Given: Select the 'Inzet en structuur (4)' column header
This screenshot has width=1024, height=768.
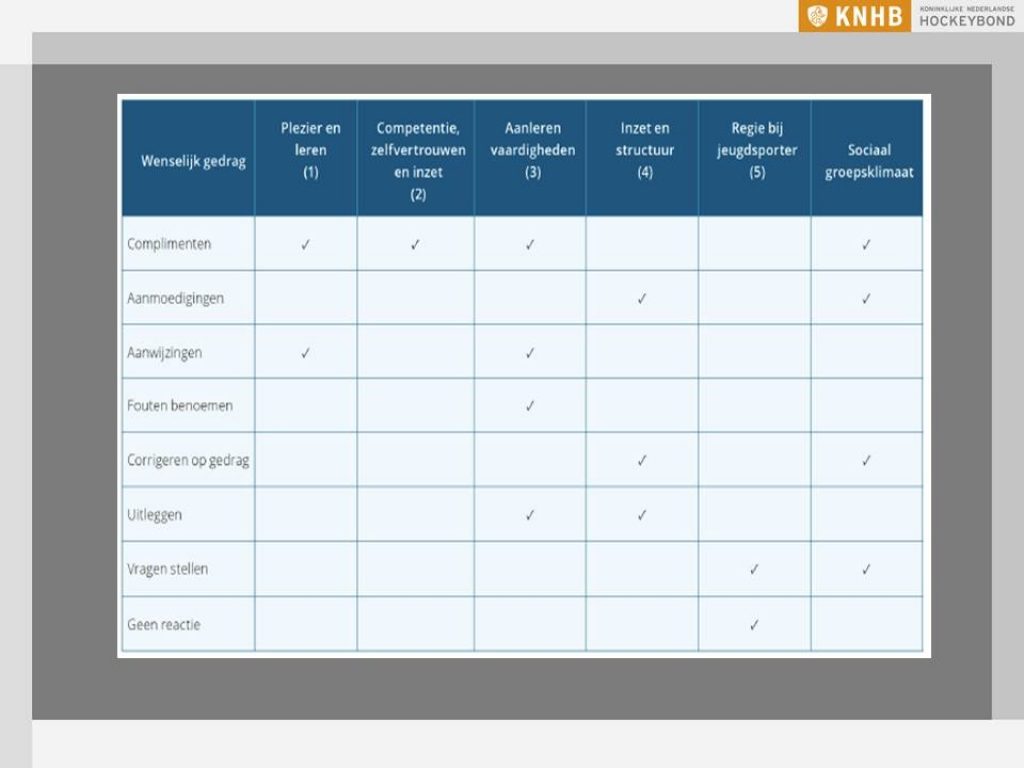Looking at the screenshot, I should 644,150.
